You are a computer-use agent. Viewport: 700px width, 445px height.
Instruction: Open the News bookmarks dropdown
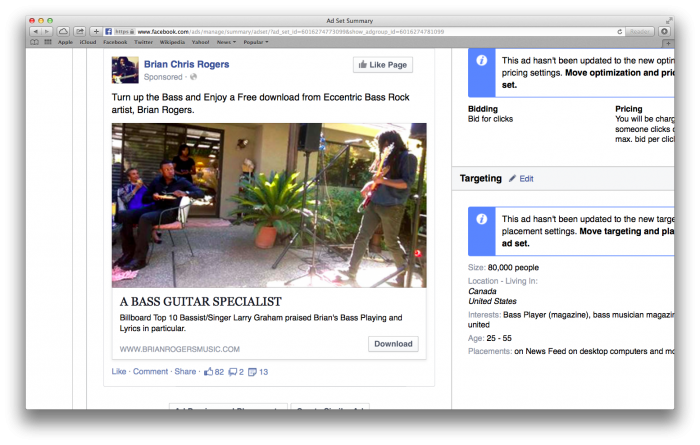tap(226, 42)
